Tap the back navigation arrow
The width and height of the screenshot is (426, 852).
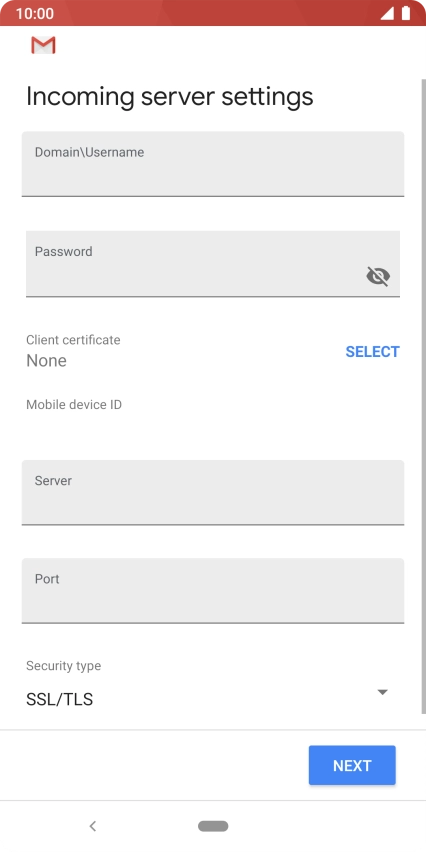(93, 826)
